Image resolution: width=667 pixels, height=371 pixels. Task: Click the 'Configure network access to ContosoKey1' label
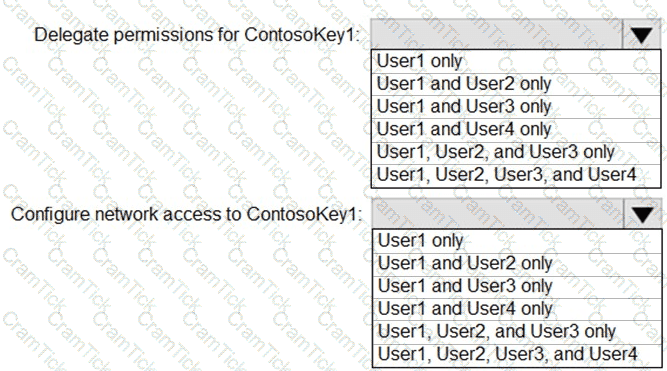point(186,214)
